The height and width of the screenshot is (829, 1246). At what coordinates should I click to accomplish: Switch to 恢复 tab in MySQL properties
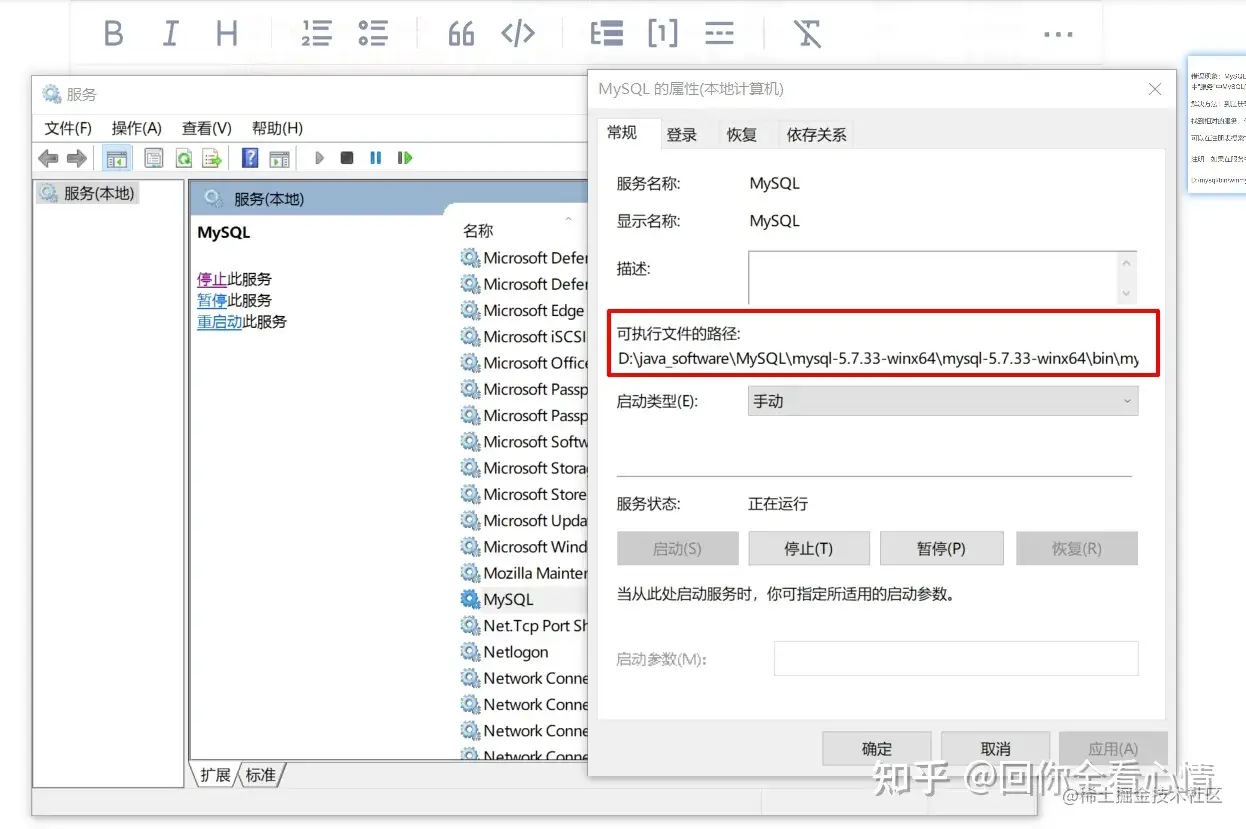[742, 134]
